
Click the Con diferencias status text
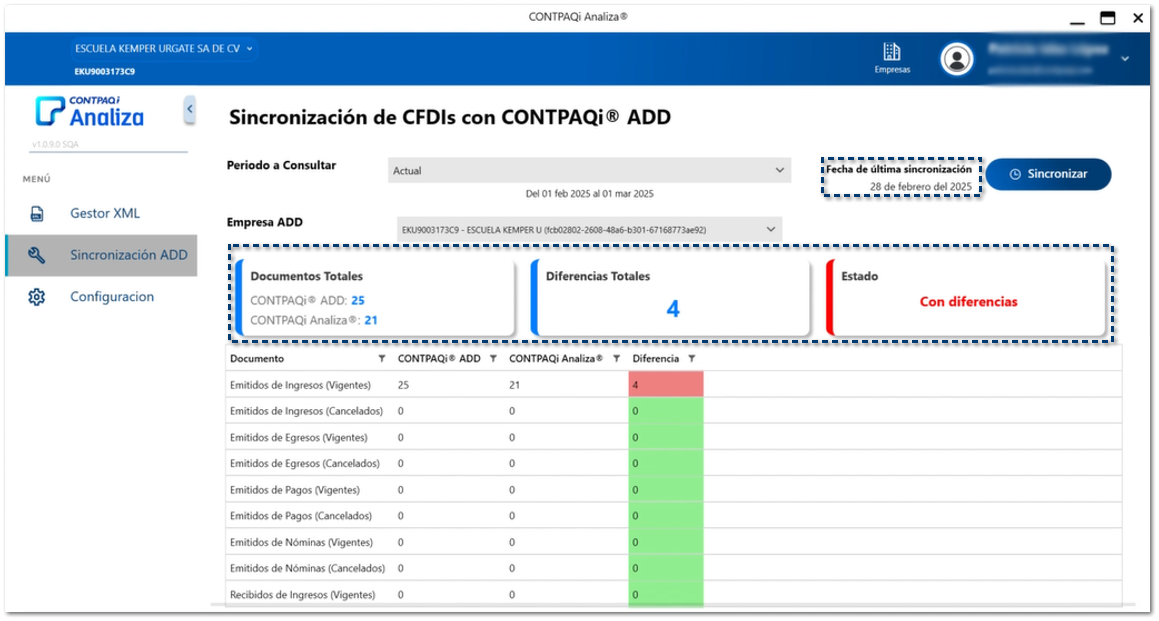pos(968,302)
